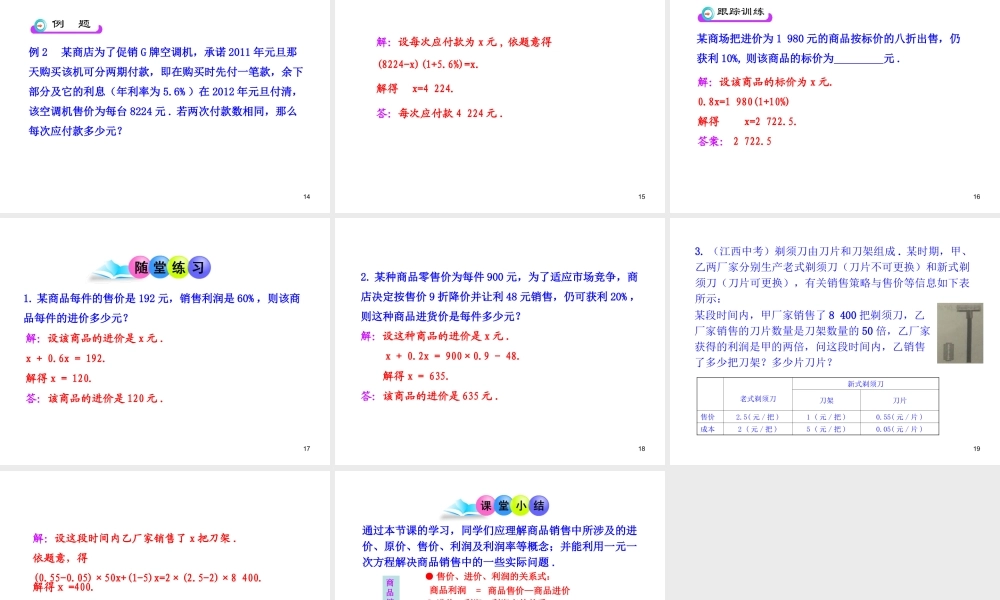Screen dimensions: 1000x600
Task: Expand the 商品利润 red summary box
Action: 500,588
